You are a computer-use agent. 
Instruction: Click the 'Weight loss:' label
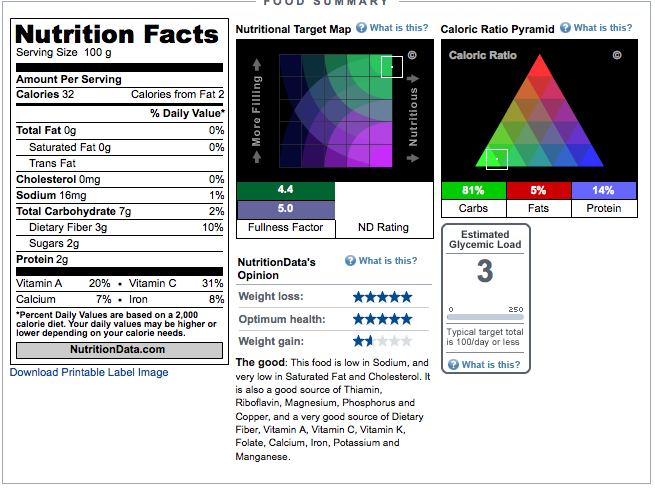tap(271, 296)
